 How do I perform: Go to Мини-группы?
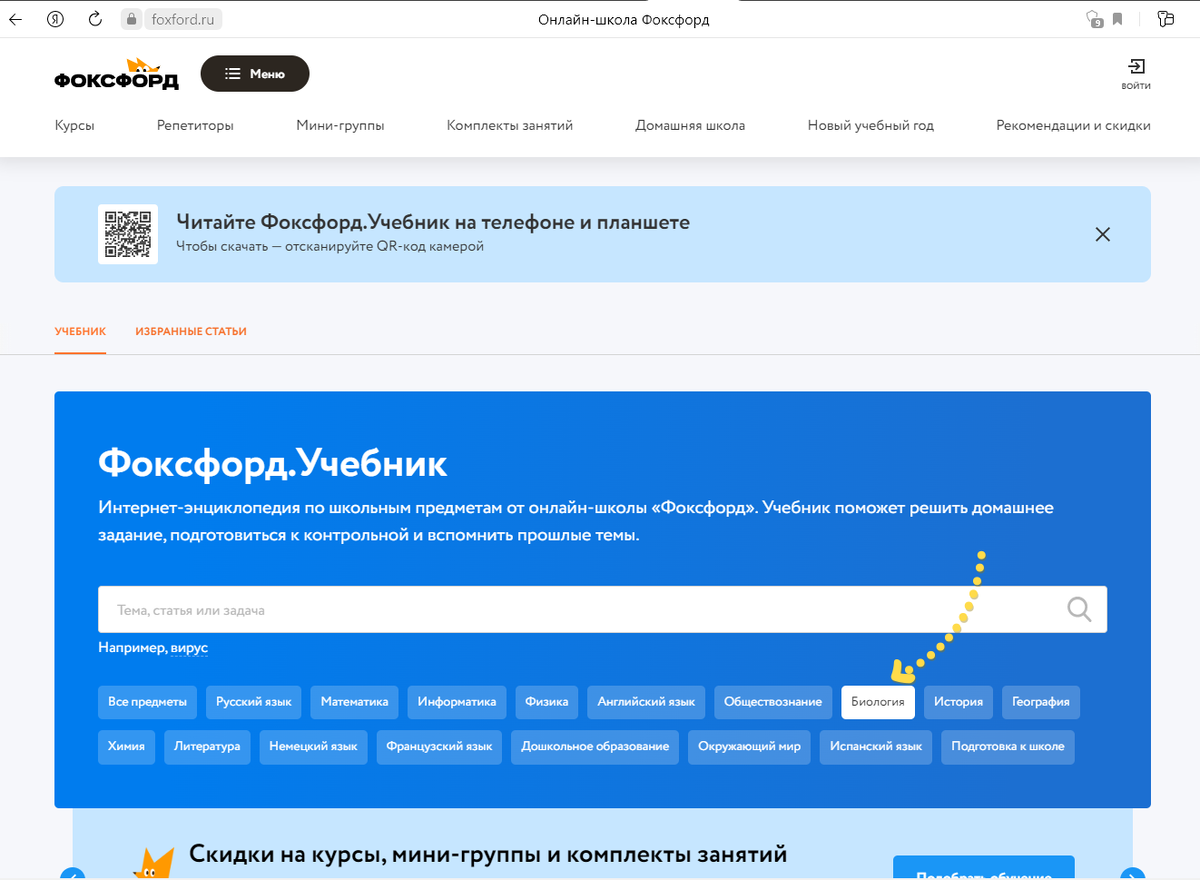pos(340,126)
